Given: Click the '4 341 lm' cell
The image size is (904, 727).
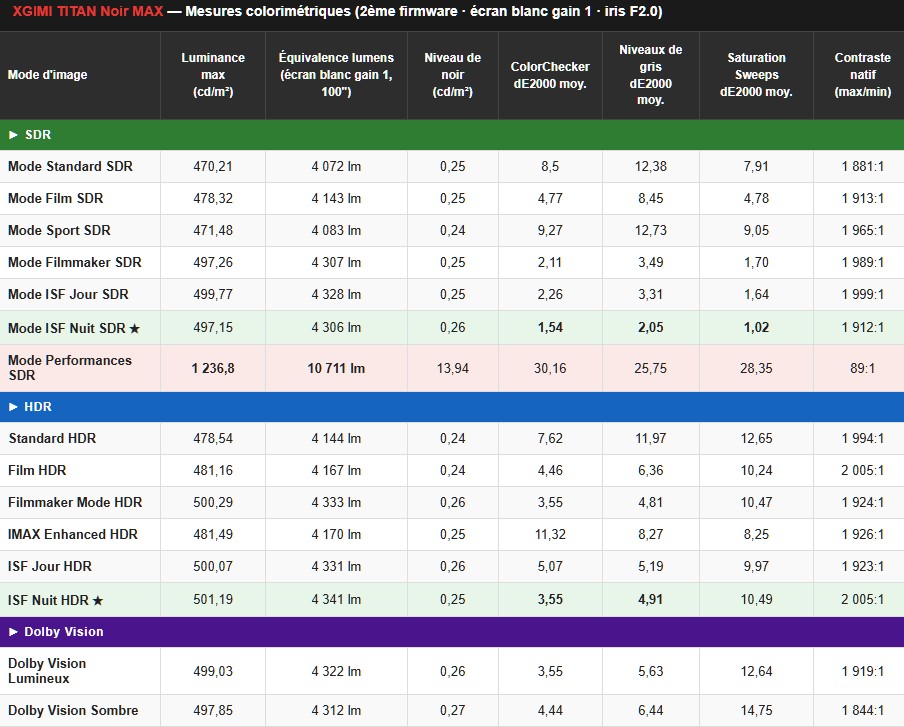Looking at the screenshot, I should (336, 600).
